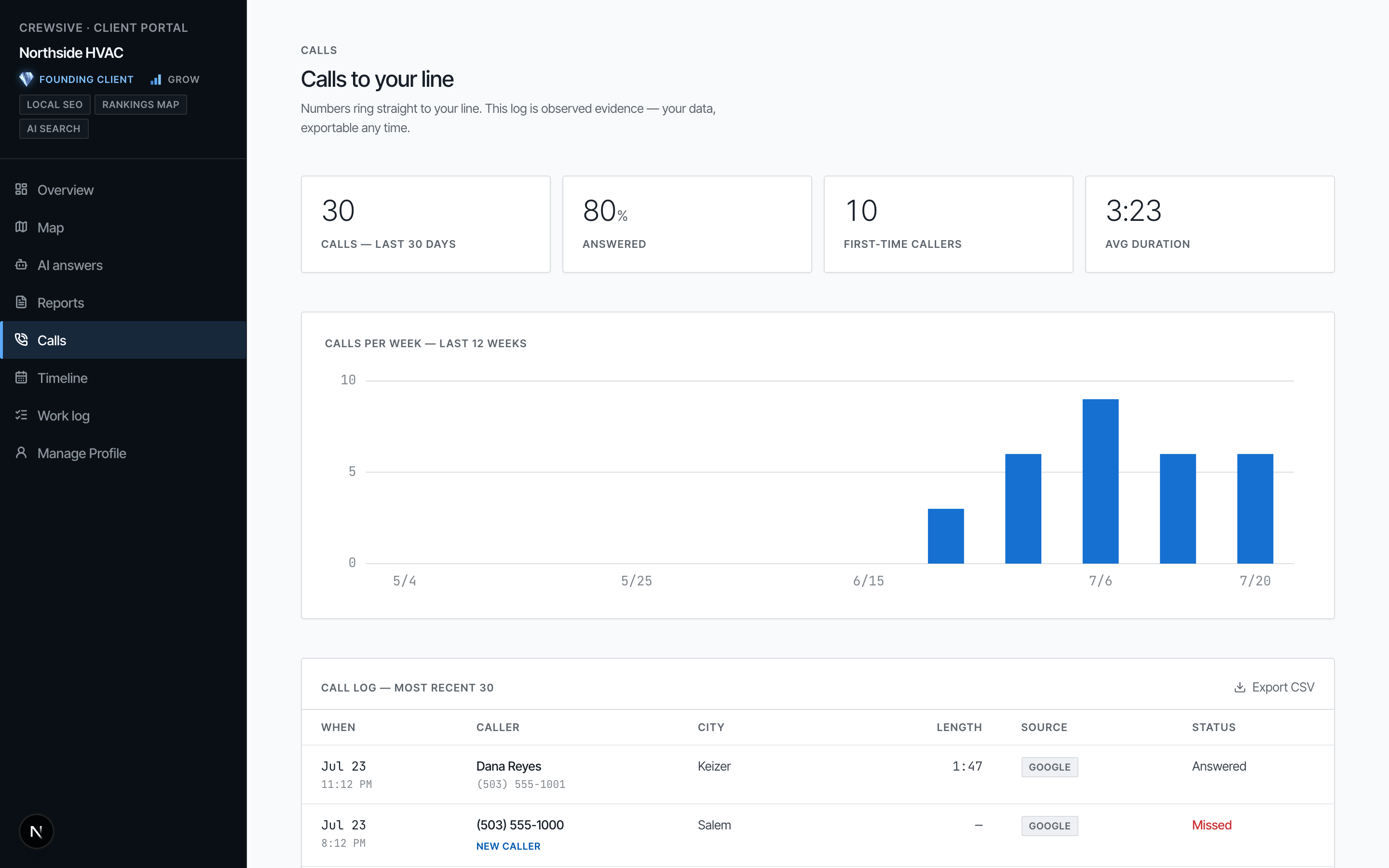Export the call log as CSV
This screenshot has height=868, width=1389.
coord(1274,687)
